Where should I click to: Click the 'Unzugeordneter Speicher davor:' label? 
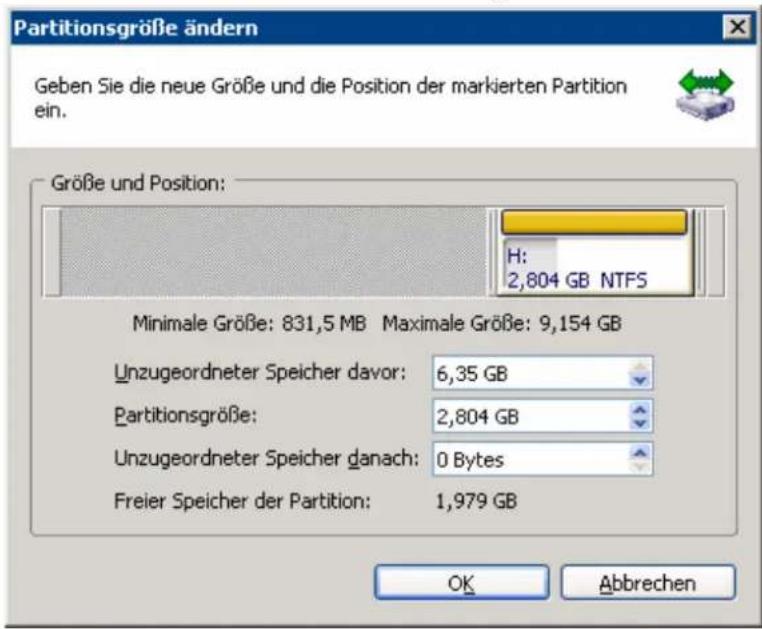[x=260, y=373]
